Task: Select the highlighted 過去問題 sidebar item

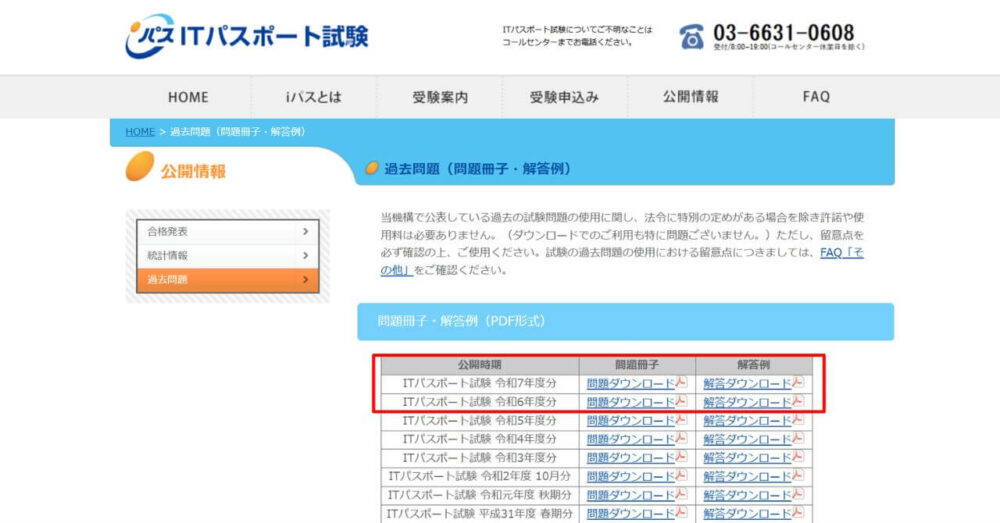Action: point(228,279)
